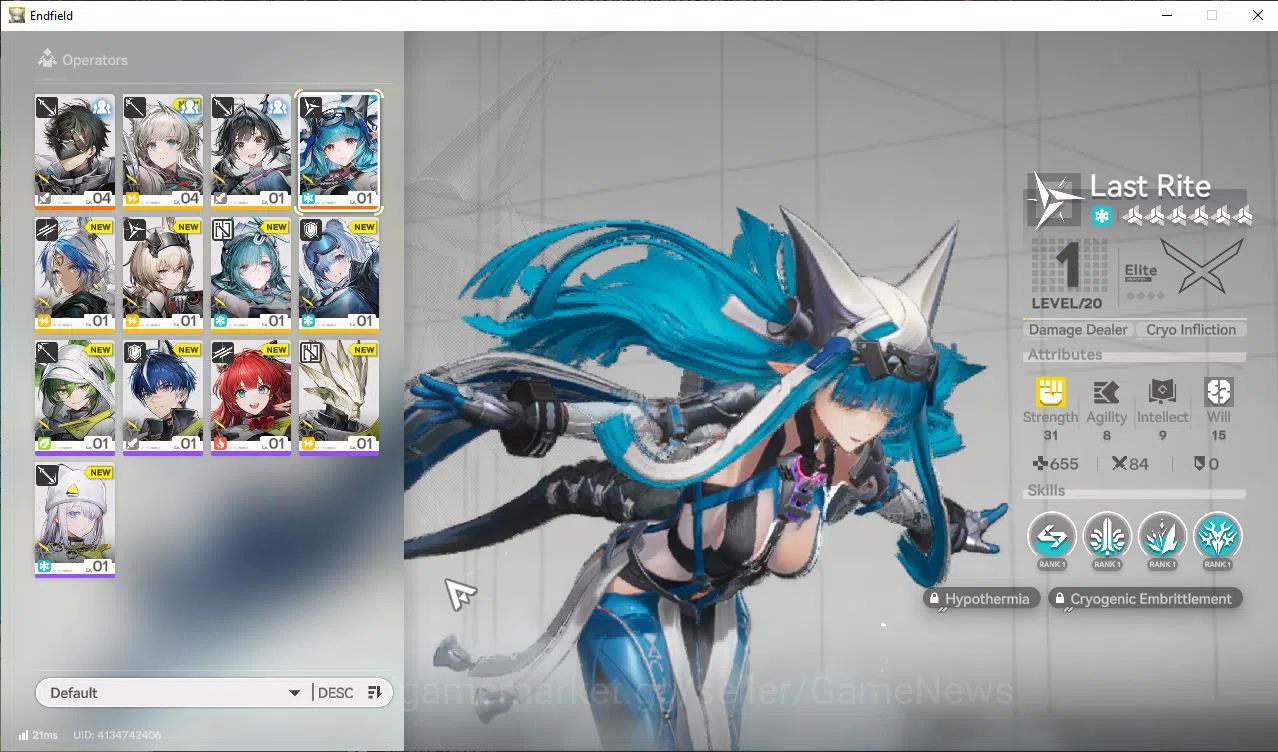This screenshot has height=752, width=1278.
Task: Select the blue-and-white haired NEW operator card
Action: (x=75, y=275)
